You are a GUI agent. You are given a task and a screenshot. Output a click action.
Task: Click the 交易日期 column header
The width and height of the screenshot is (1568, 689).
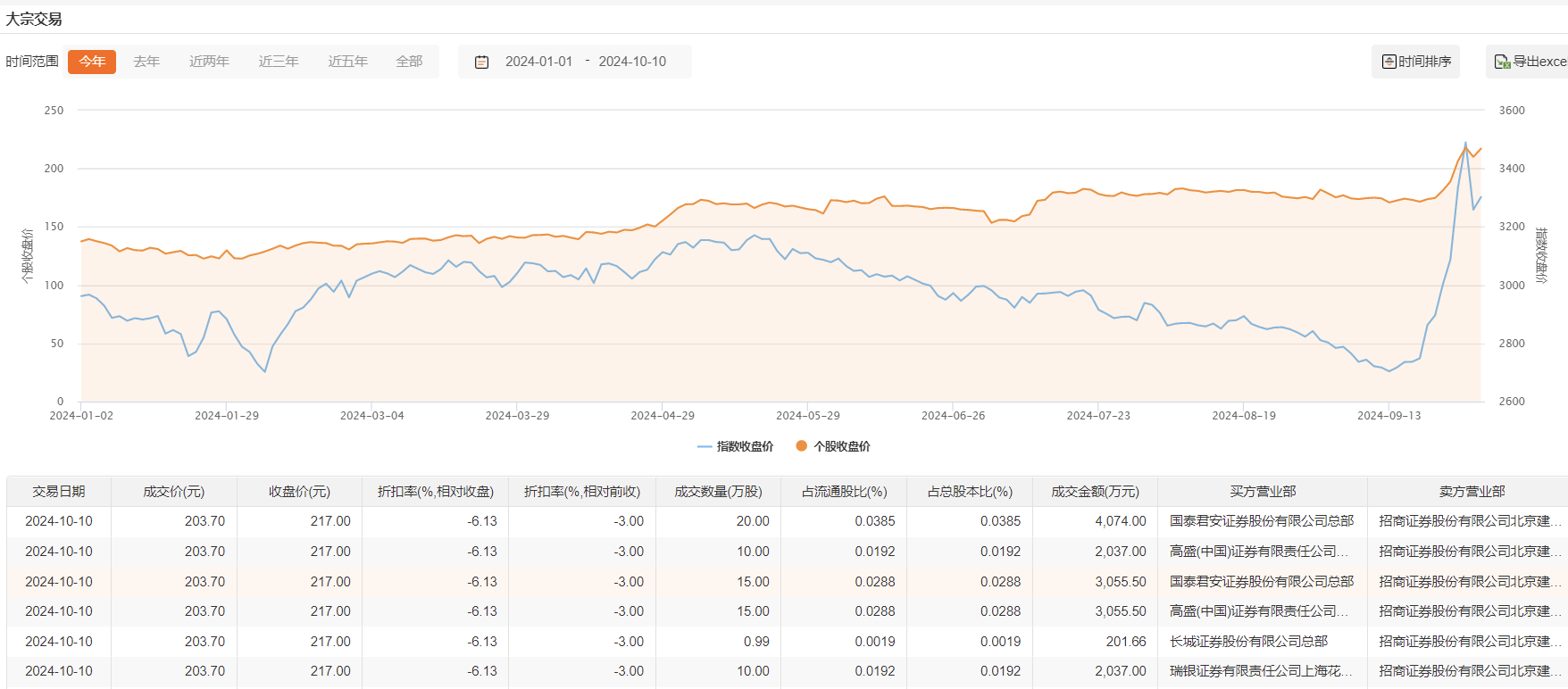click(x=59, y=492)
